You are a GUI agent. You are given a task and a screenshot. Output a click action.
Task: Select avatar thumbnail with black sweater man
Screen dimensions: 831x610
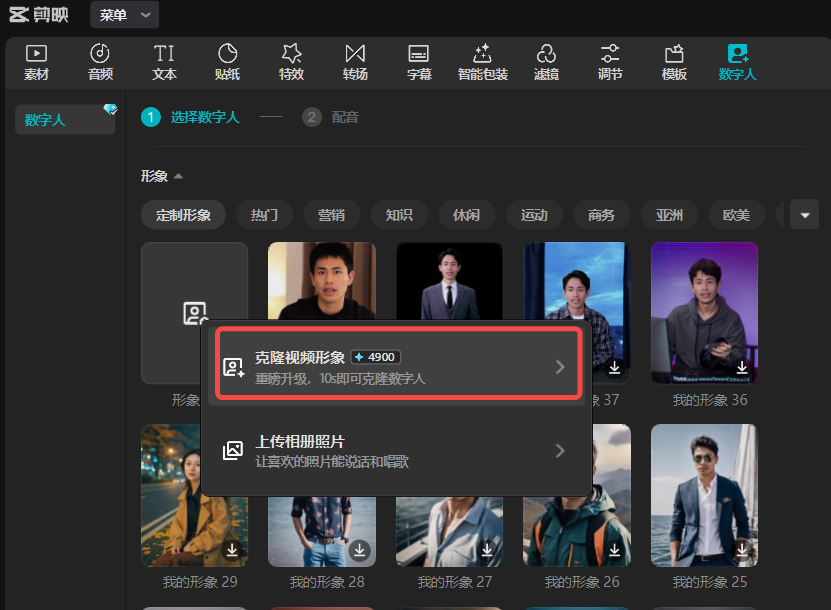pos(322,280)
